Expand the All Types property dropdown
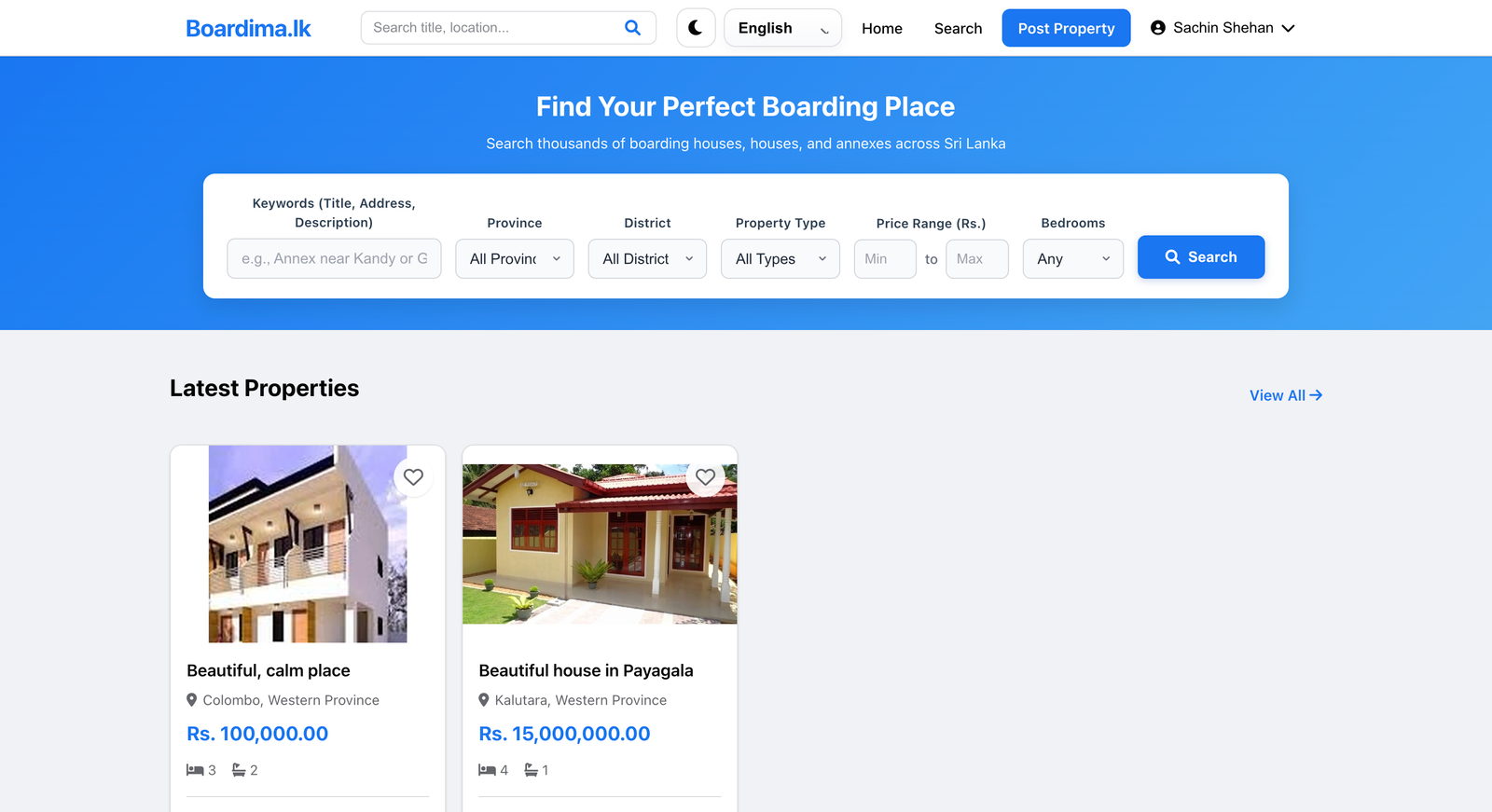 [x=781, y=258]
